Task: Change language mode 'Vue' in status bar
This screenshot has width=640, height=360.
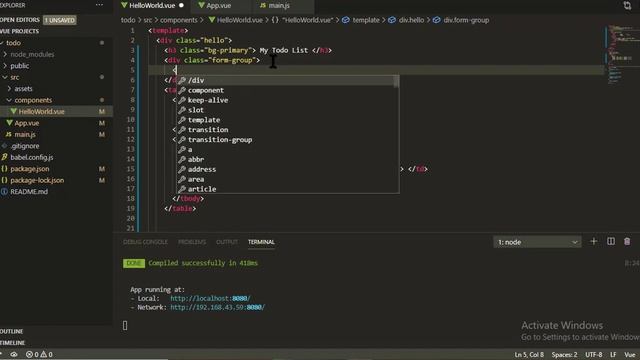Action: click(630, 355)
